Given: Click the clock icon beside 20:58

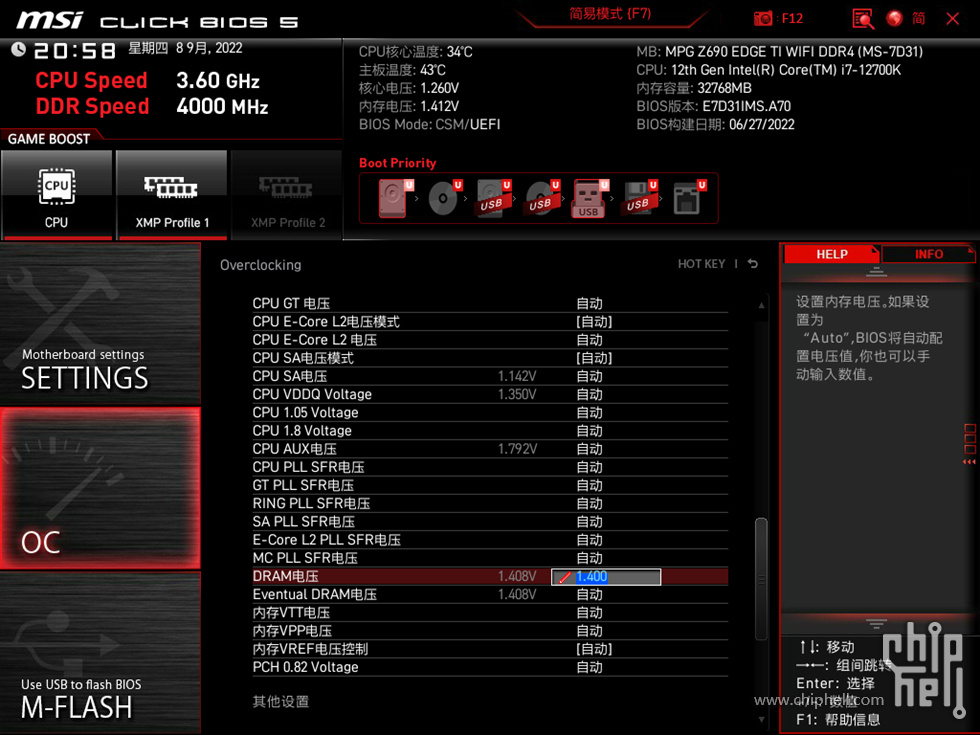Looking at the screenshot, I should pos(18,49).
